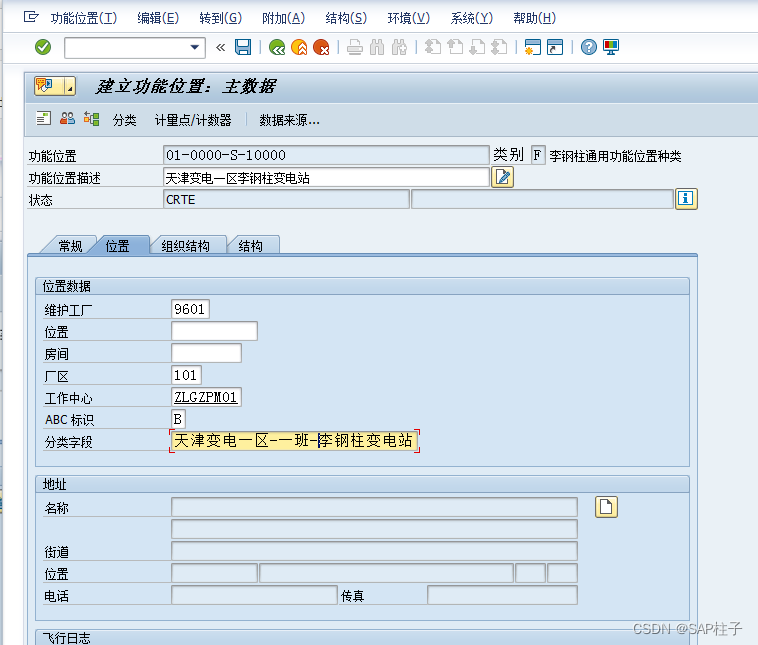Click the 电话 field
The height and width of the screenshot is (645, 758).
(x=254, y=595)
